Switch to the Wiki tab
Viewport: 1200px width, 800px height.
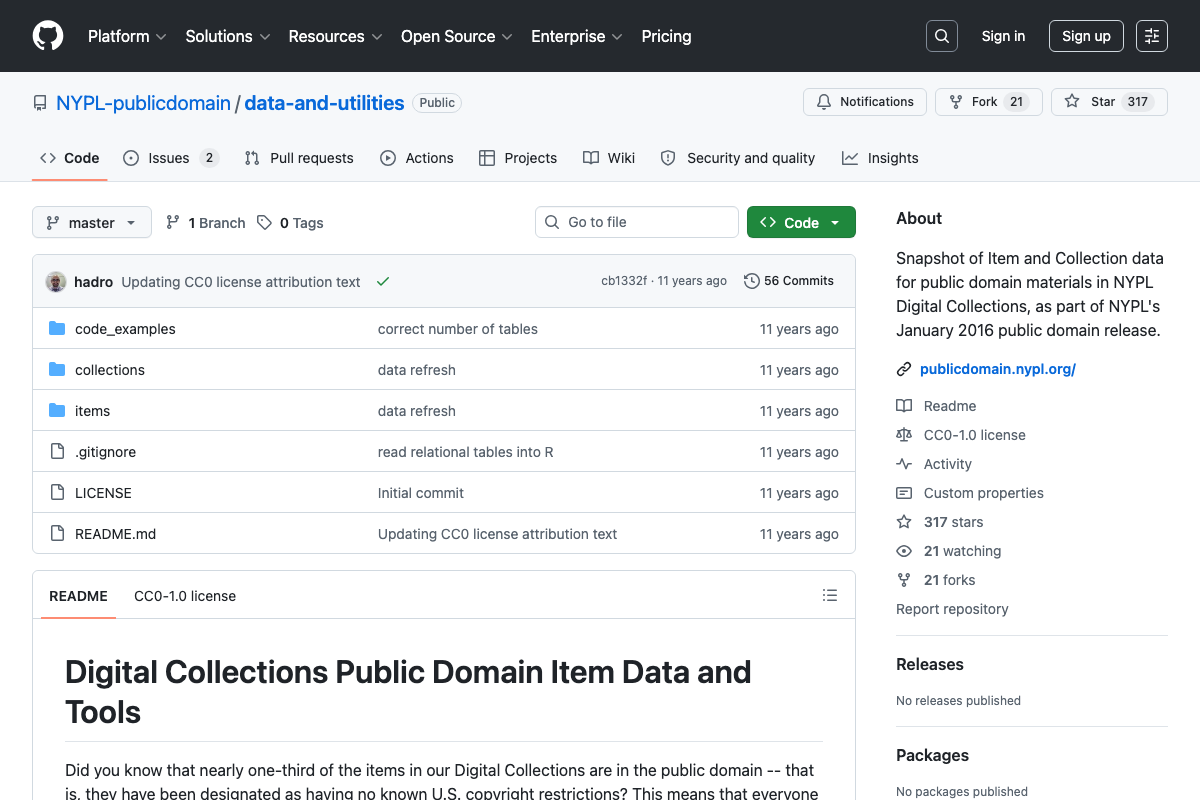coord(609,158)
